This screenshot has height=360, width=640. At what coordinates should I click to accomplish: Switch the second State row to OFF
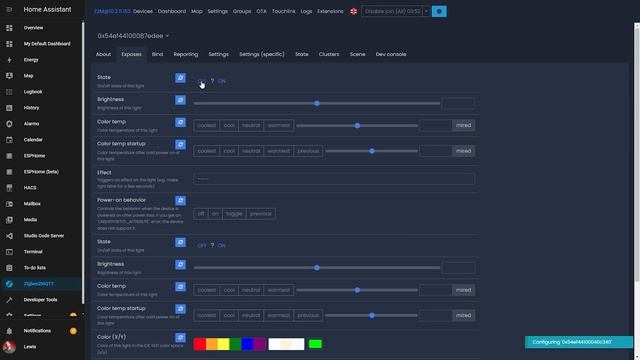tap(202, 245)
